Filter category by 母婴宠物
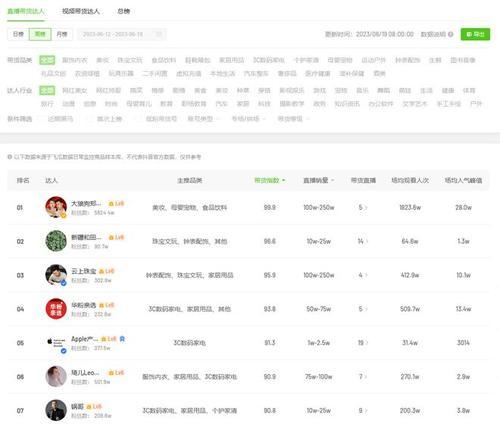 [340, 60]
